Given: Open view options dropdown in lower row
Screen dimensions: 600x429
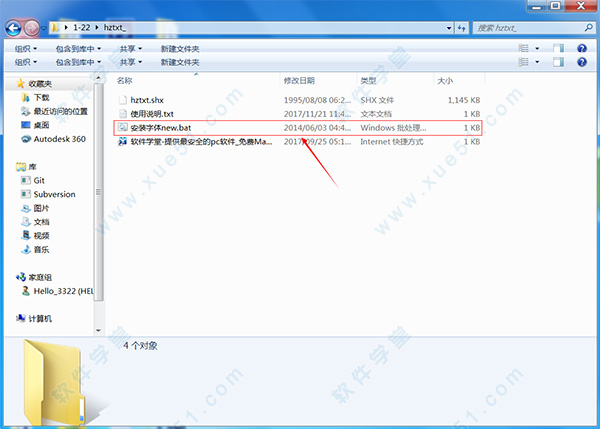Looking at the screenshot, I should pyautogui.click(x=537, y=62).
